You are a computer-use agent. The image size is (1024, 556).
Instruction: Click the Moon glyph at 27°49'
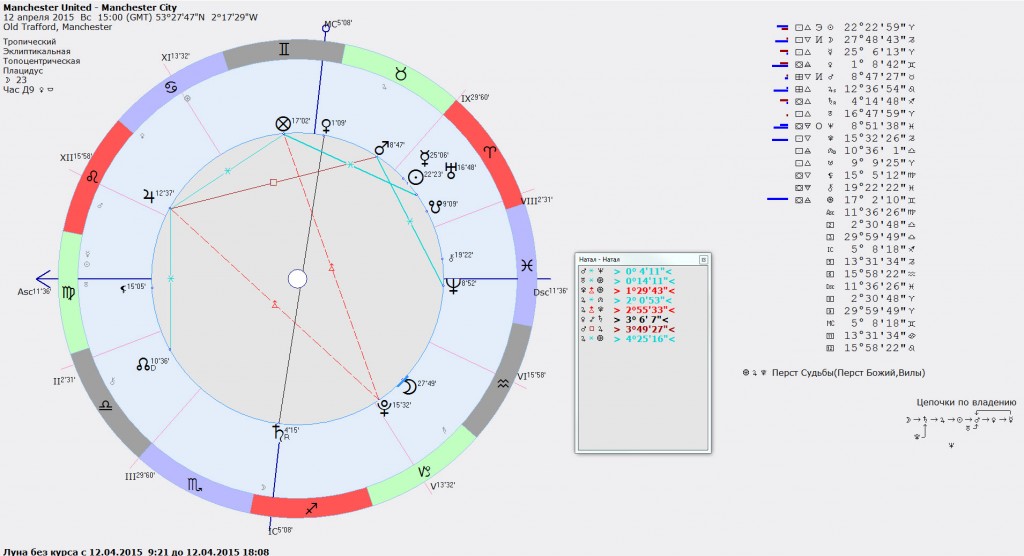[x=408, y=387]
